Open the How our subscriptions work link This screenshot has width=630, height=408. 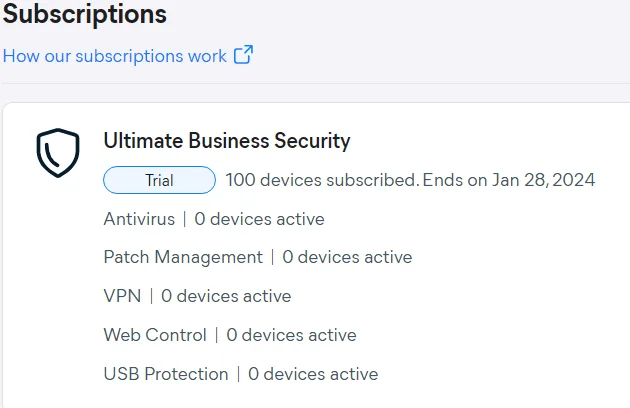(115, 56)
